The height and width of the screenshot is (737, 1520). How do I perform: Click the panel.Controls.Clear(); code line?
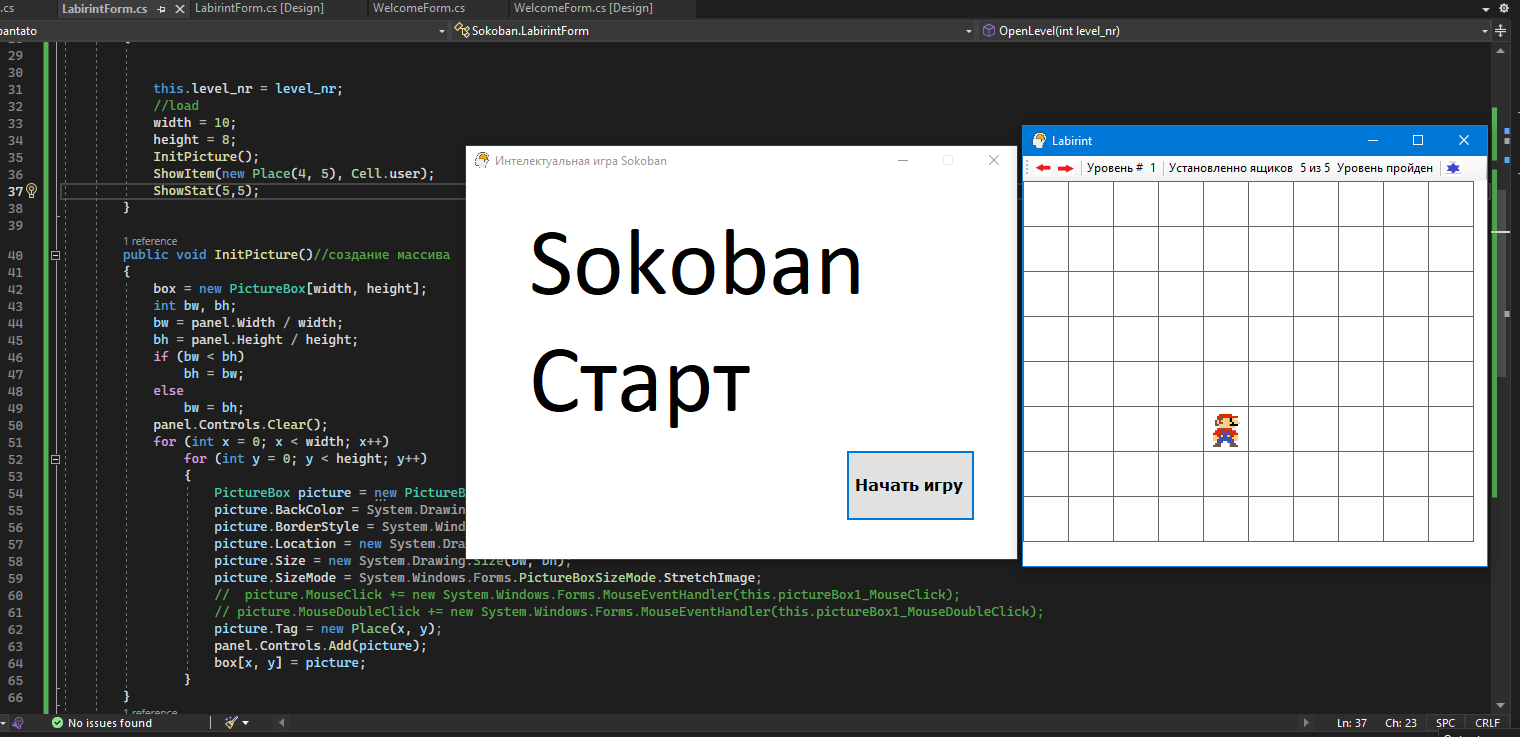click(x=240, y=424)
